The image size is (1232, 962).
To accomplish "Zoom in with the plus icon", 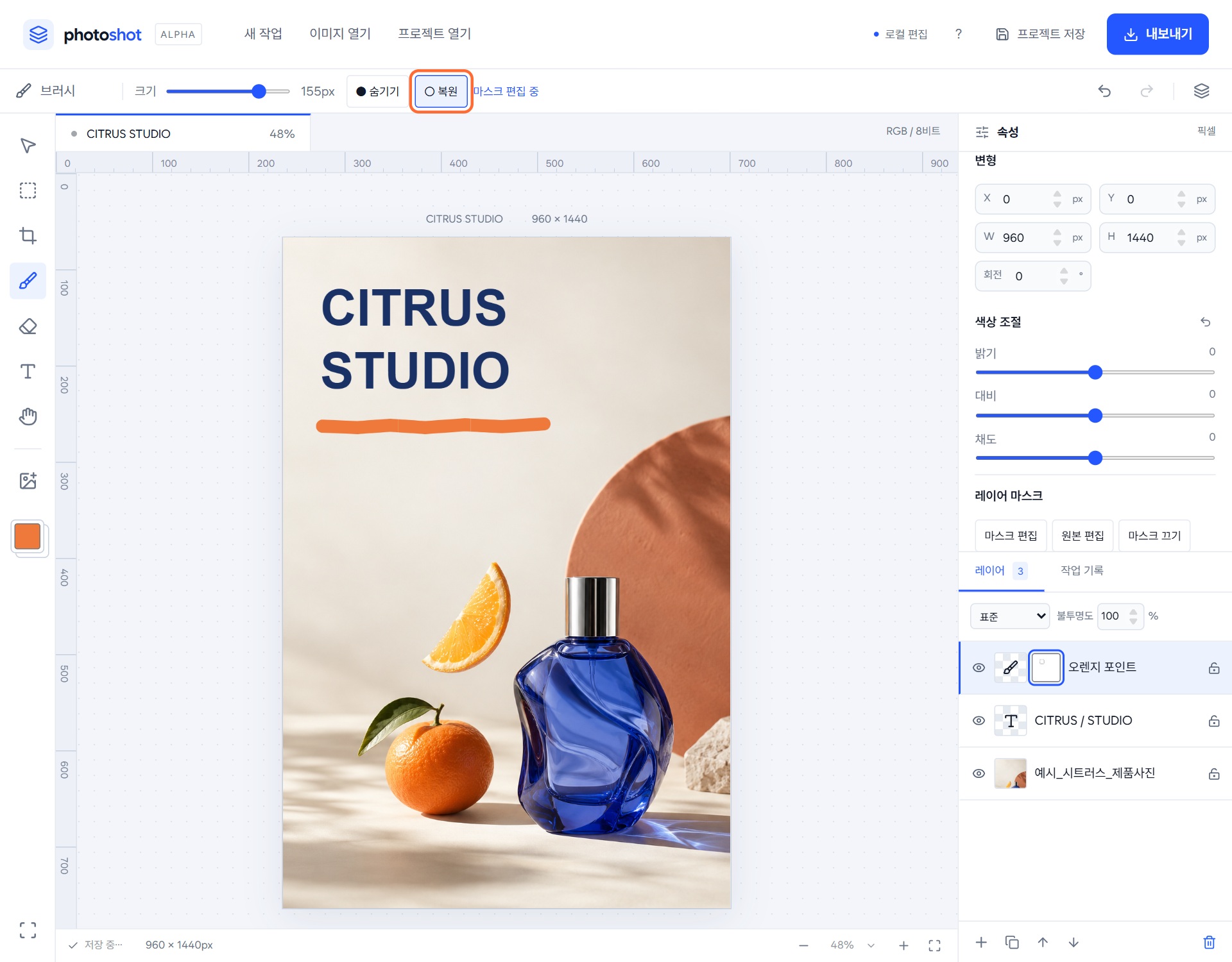I will pyautogui.click(x=903, y=945).
